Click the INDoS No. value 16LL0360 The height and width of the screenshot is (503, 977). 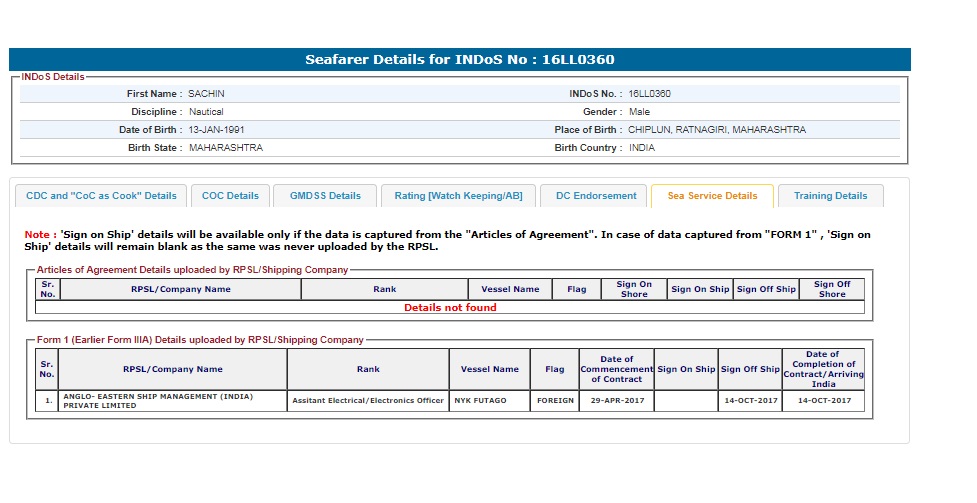tap(649, 94)
